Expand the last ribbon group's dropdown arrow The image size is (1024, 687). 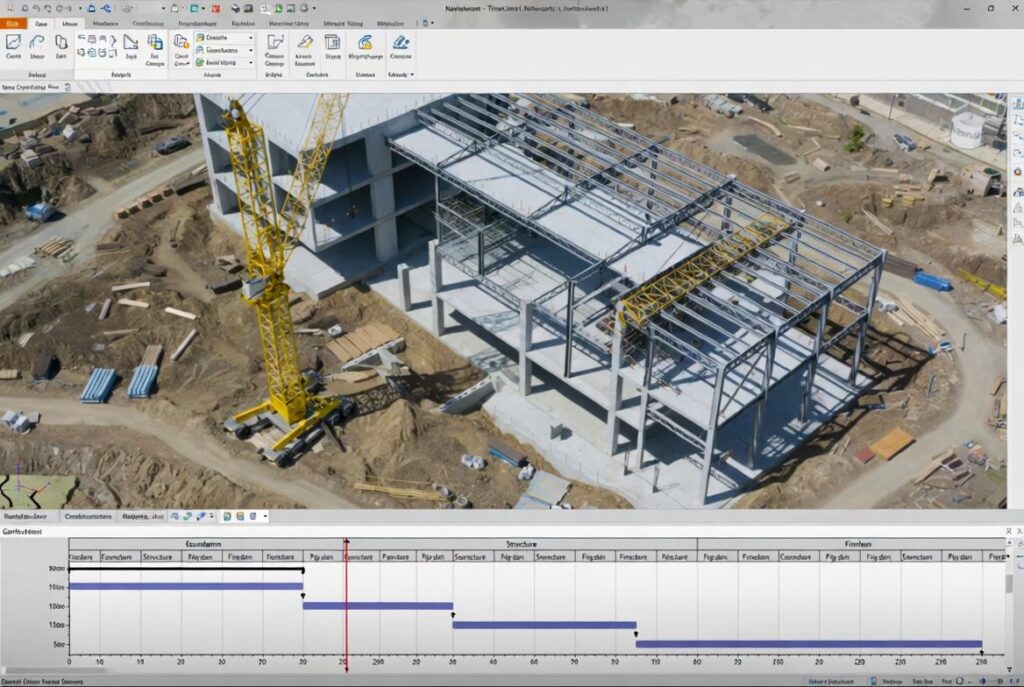(411, 75)
